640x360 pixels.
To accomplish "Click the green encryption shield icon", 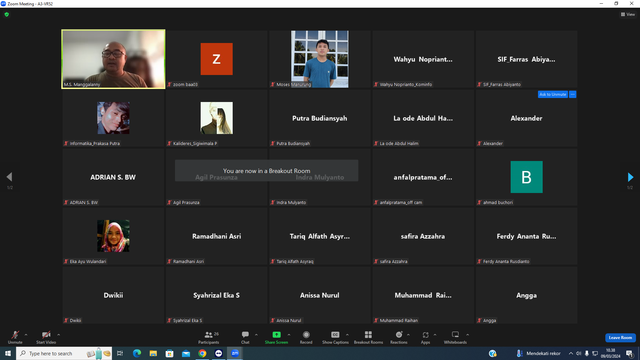I will coord(7,14).
